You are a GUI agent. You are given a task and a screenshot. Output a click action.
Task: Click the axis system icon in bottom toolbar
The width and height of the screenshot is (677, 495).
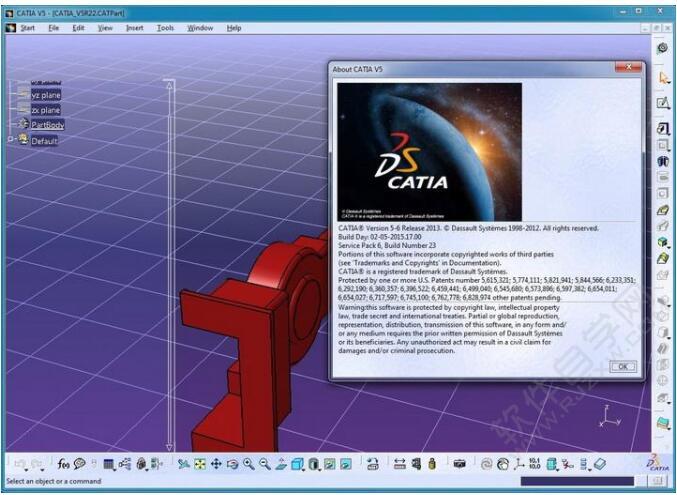519,464
